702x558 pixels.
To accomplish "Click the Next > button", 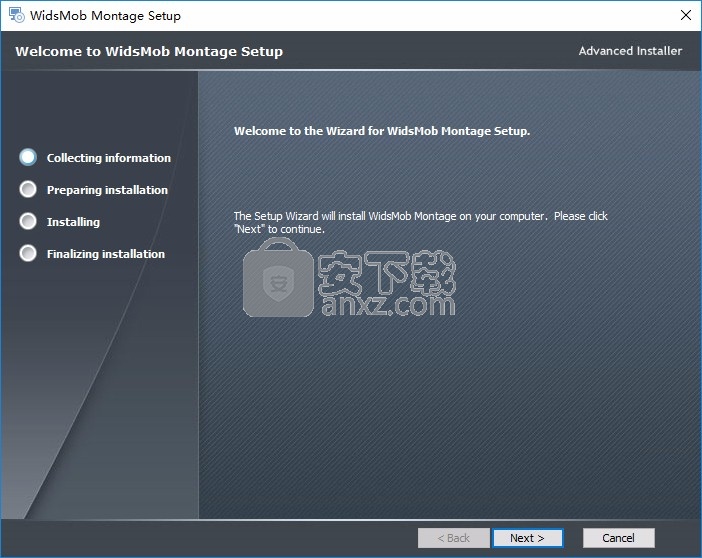I will click(527, 538).
